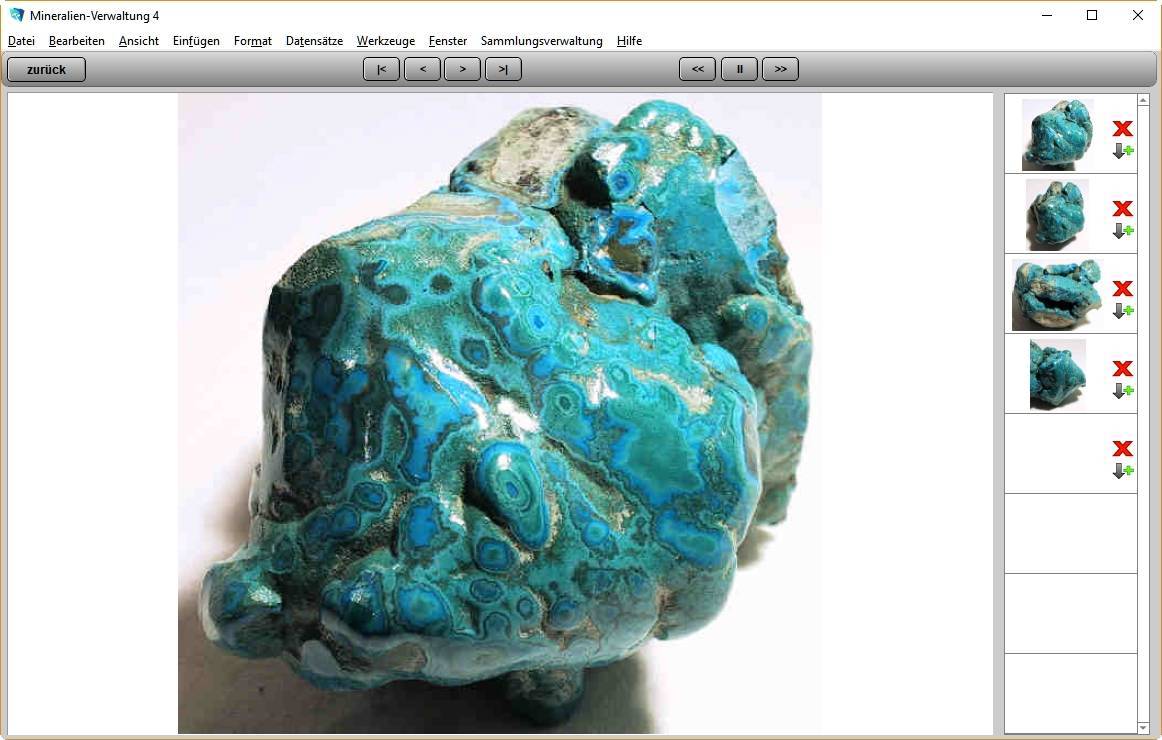The width and height of the screenshot is (1162, 740).
Task: Go to previous record with < button
Action: (x=422, y=69)
